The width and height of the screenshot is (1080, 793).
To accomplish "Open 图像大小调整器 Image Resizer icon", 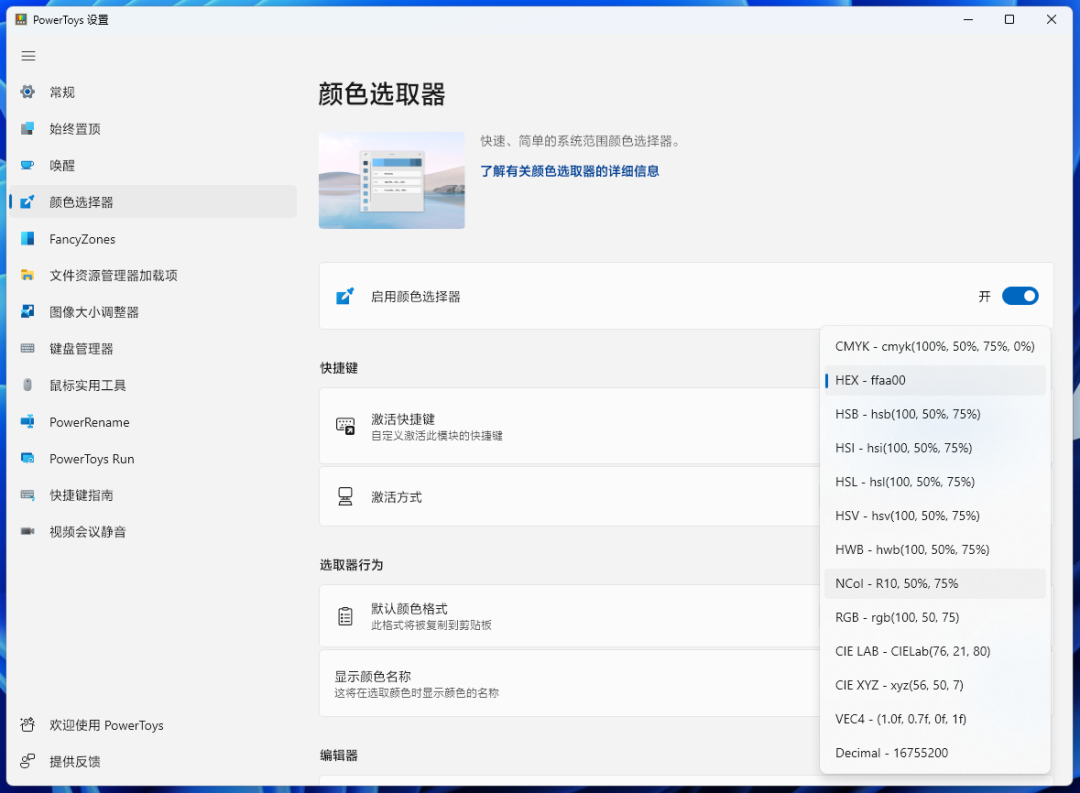I will coord(28,311).
